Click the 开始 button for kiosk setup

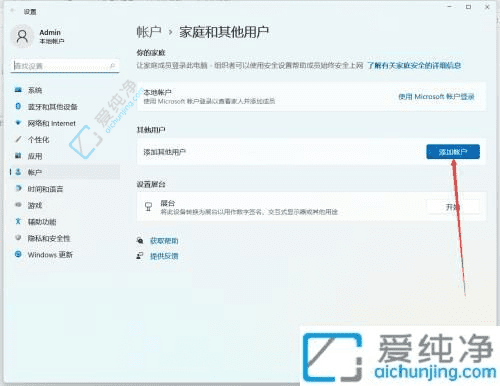(453, 207)
